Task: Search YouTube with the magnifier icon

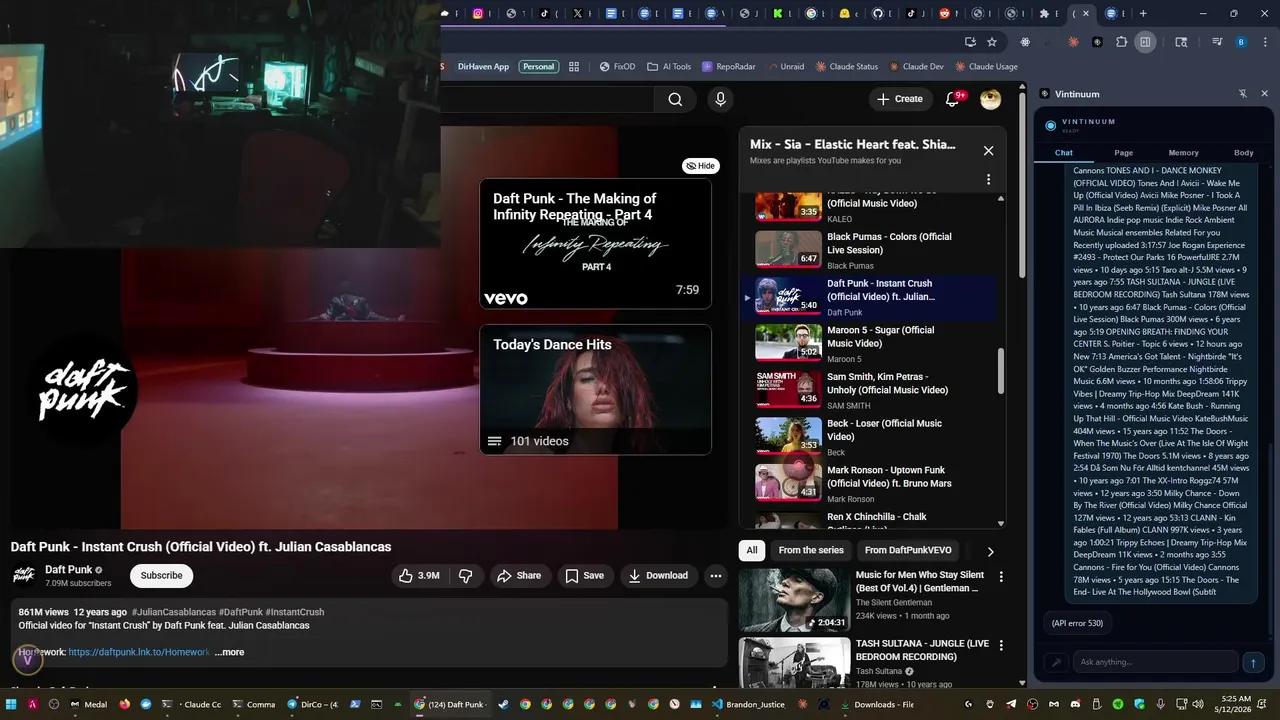Action: [x=675, y=99]
